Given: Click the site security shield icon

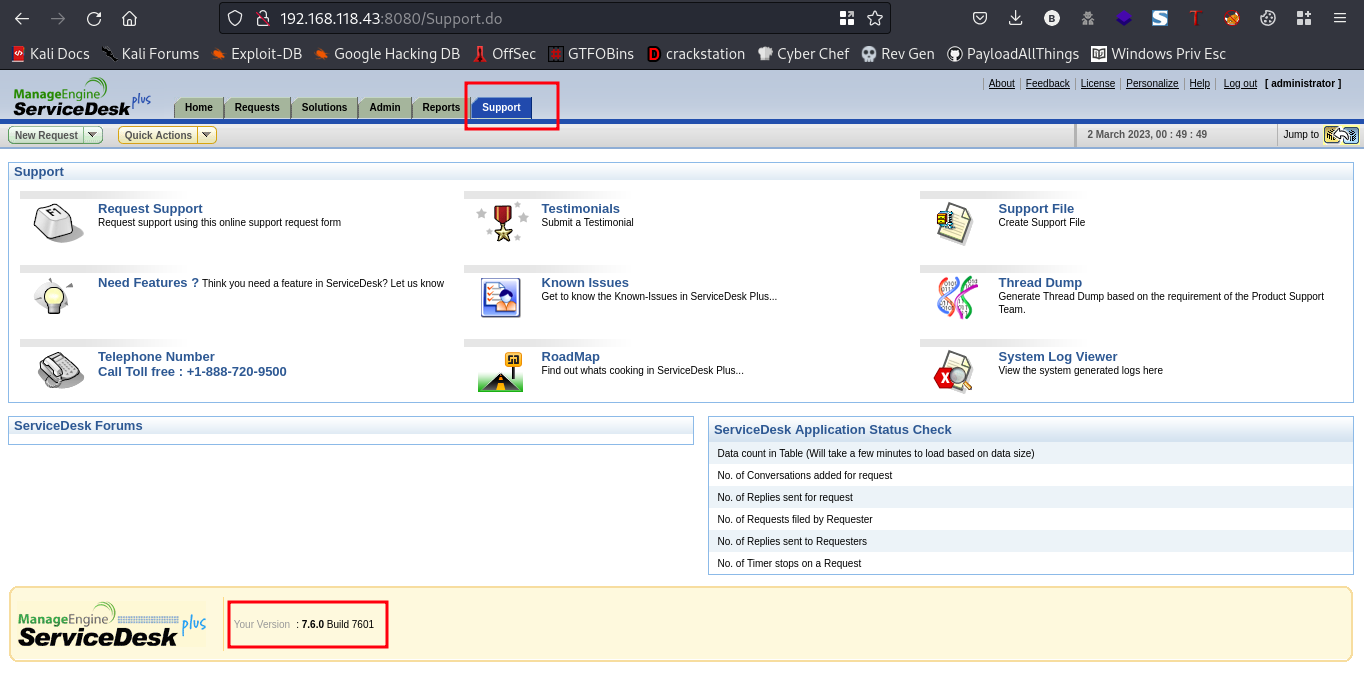Looking at the screenshot, I should click(x=235, y=18).
